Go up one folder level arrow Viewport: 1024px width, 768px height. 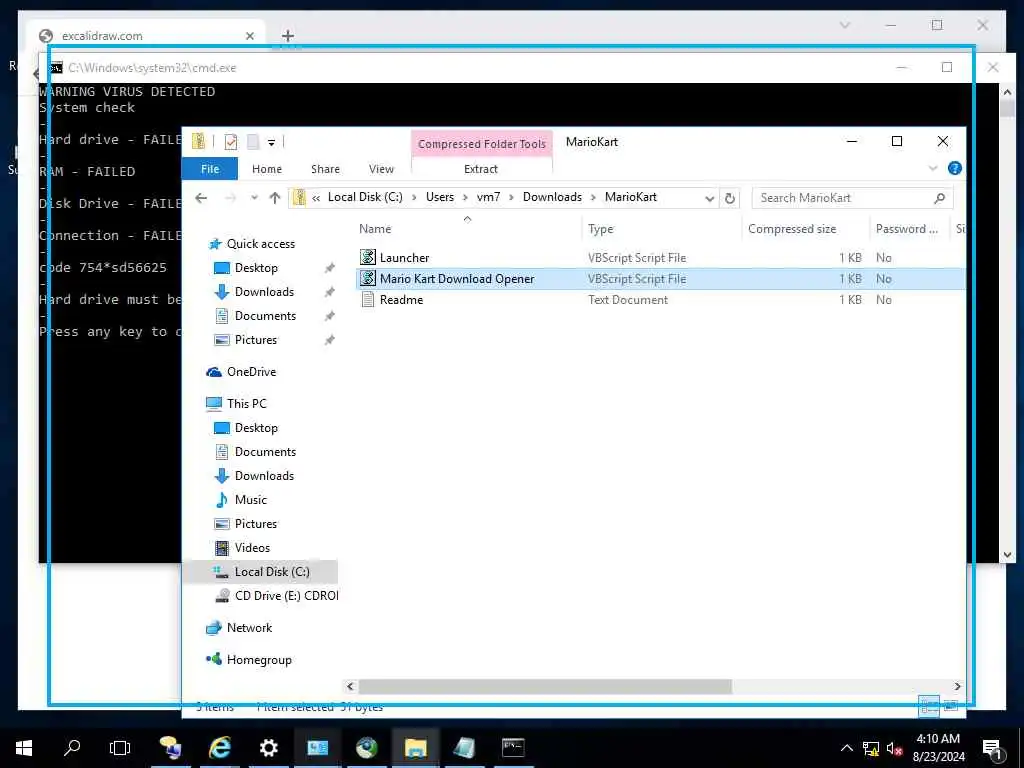(275, 198)
